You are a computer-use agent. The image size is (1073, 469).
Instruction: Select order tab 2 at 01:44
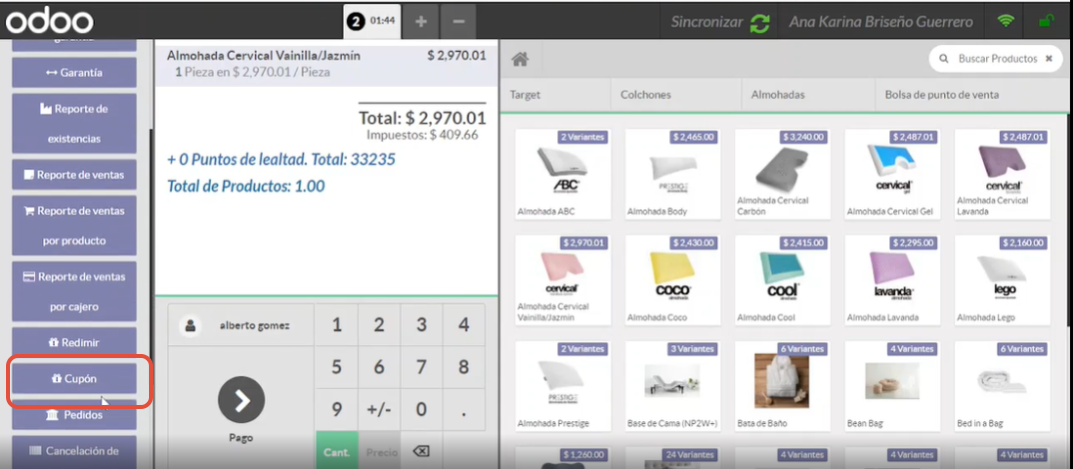click(x=372, y=21)
